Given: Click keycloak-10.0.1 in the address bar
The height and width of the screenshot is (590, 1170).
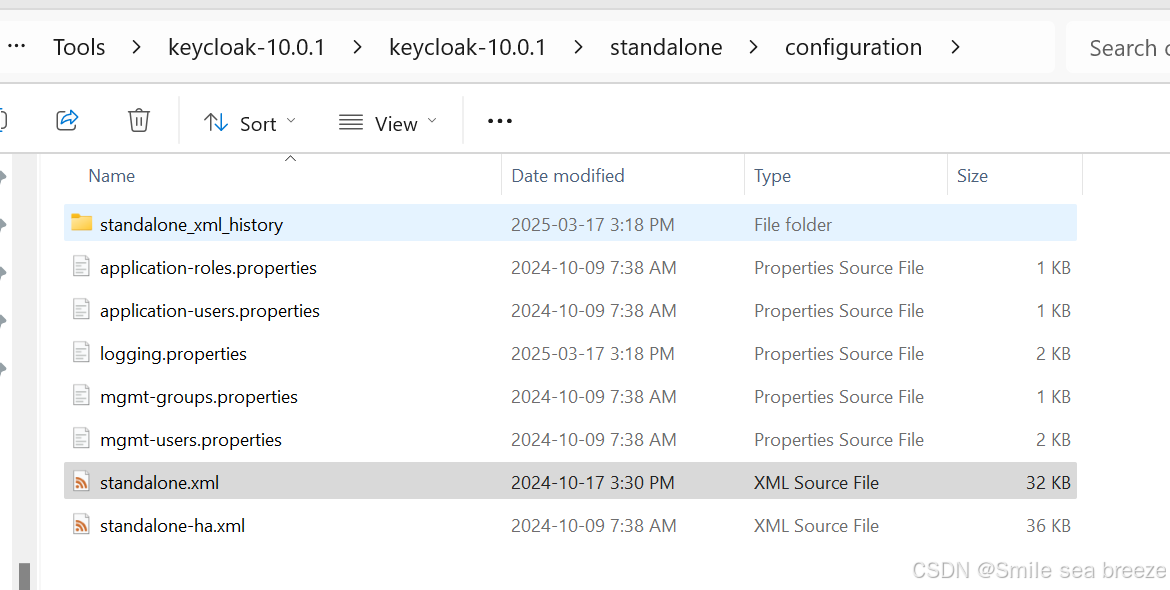Looking at the screenshot, I should [x=246, y=46].
